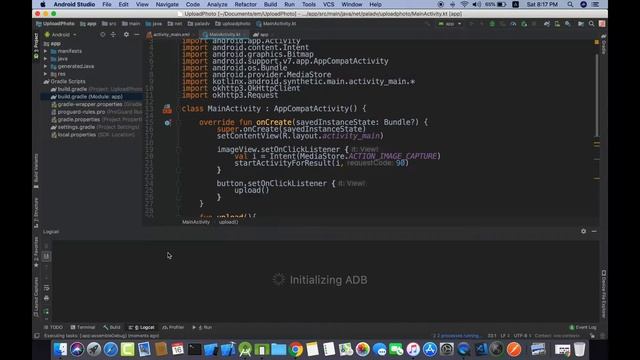
Task: Click the Logcat print icon
Action: pos(46,298)
